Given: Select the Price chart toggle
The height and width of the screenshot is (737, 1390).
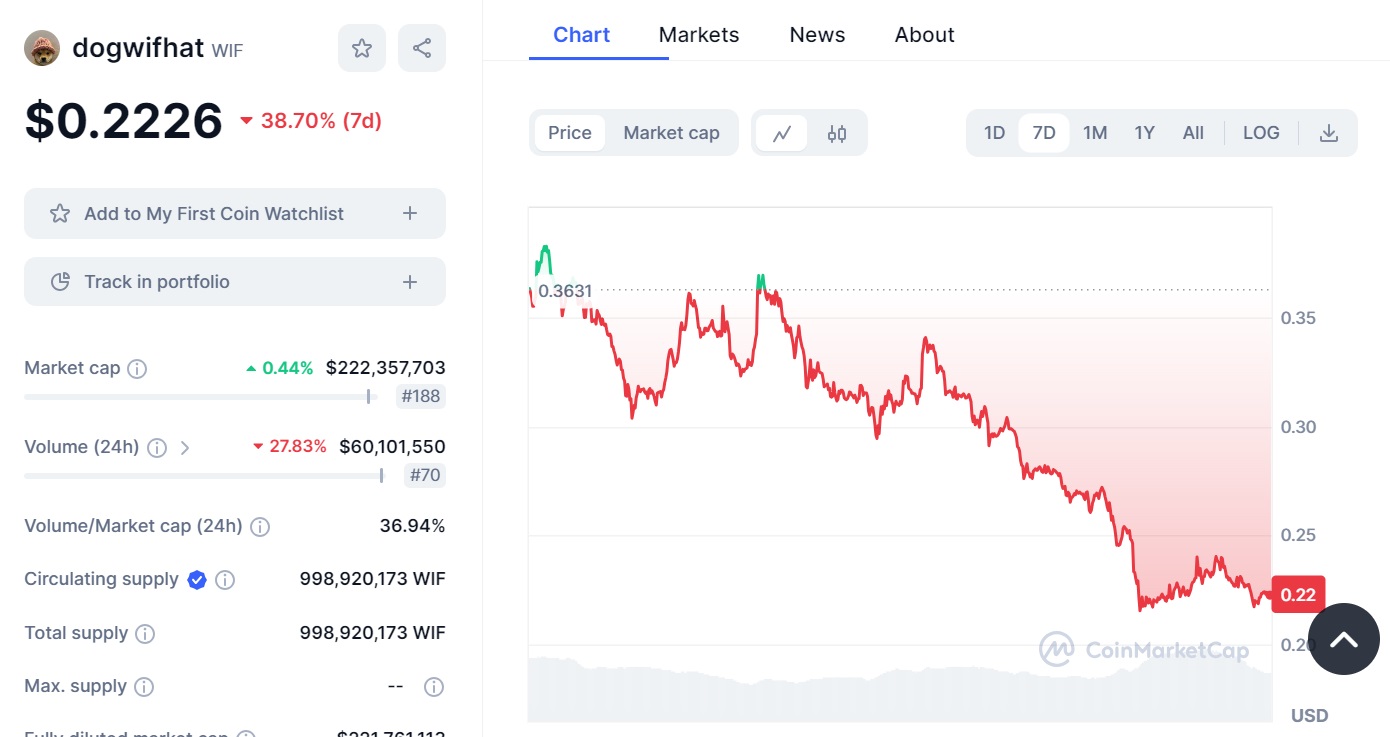Looking at the screenshot, I should tap(570, 133).
